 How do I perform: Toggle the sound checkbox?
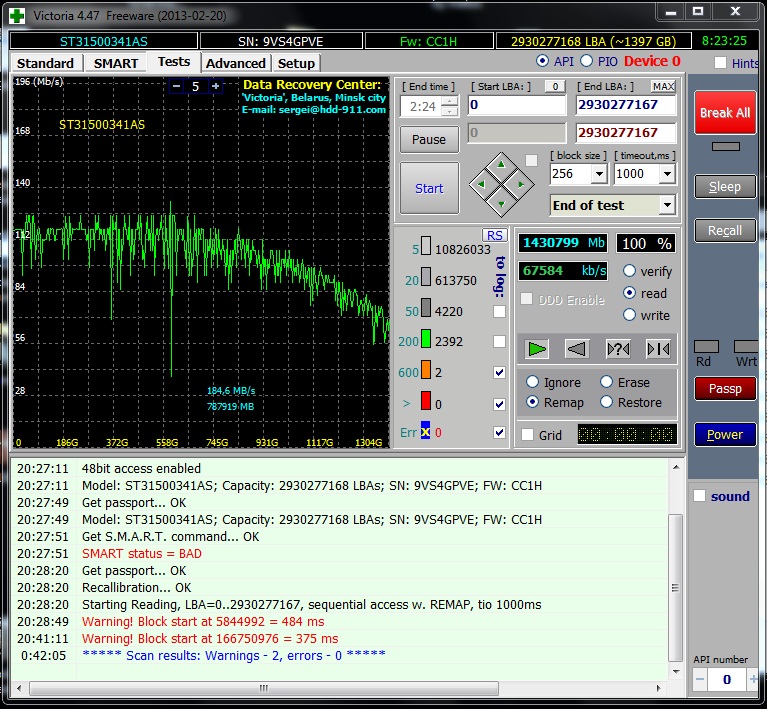point(700,496)
